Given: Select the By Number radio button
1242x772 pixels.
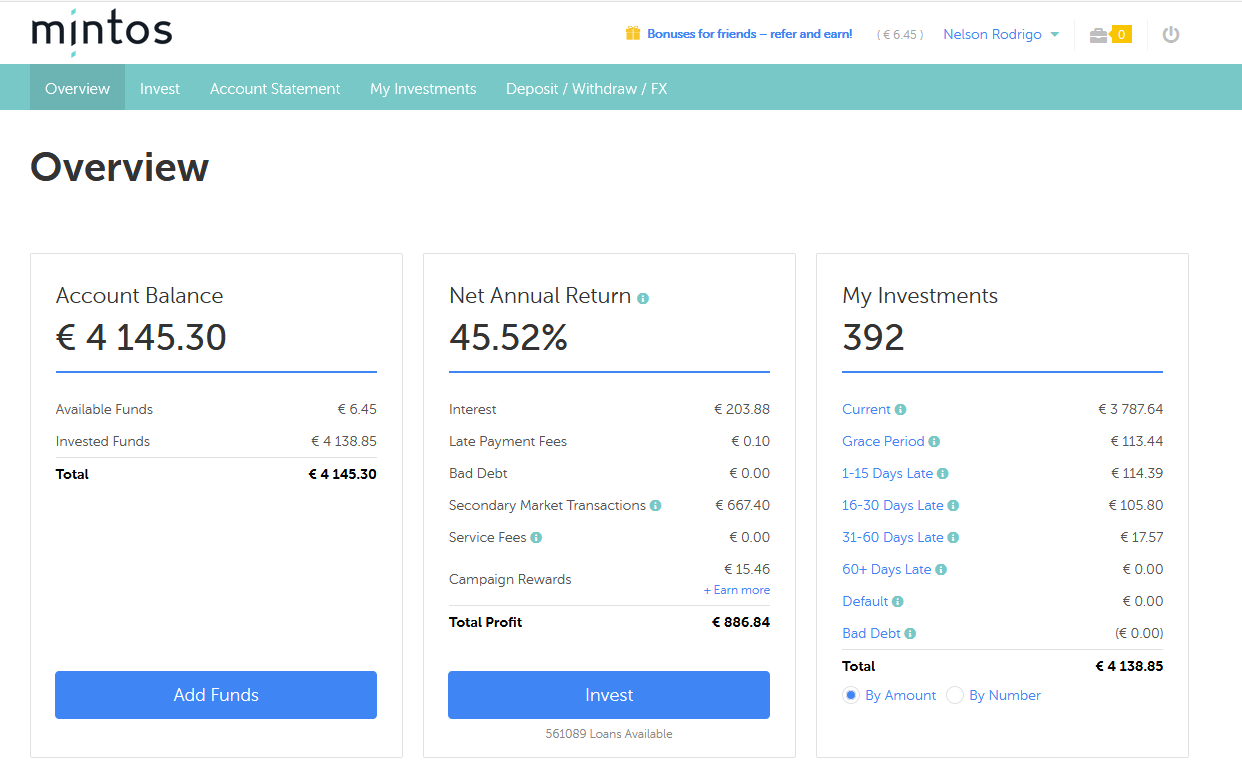Looking at the screenshot, I should [x=955, y=695].
